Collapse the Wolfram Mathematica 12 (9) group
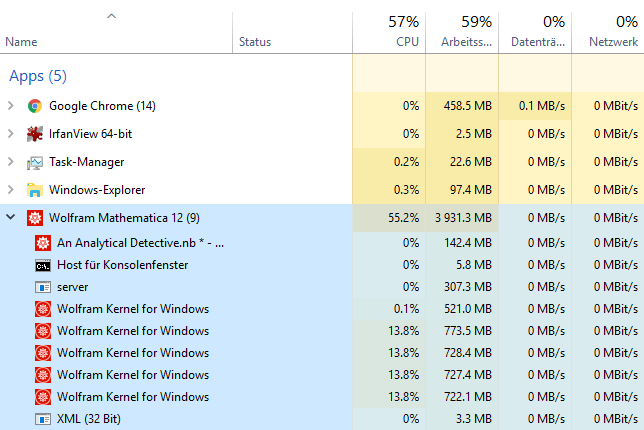 (x=11, y=217)
